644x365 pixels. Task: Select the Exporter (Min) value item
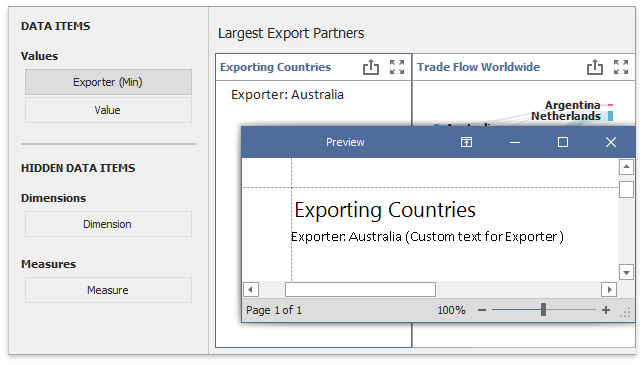[108, 82]
